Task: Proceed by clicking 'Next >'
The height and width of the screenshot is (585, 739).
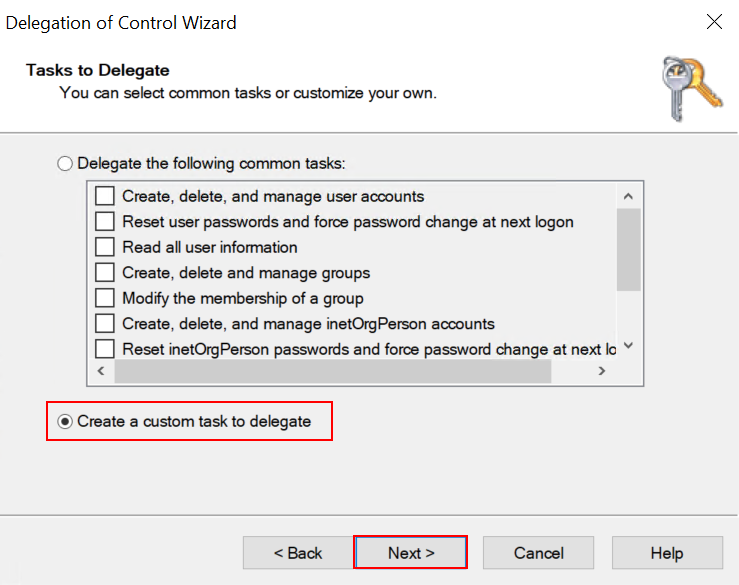Action: tap(411, 553)
